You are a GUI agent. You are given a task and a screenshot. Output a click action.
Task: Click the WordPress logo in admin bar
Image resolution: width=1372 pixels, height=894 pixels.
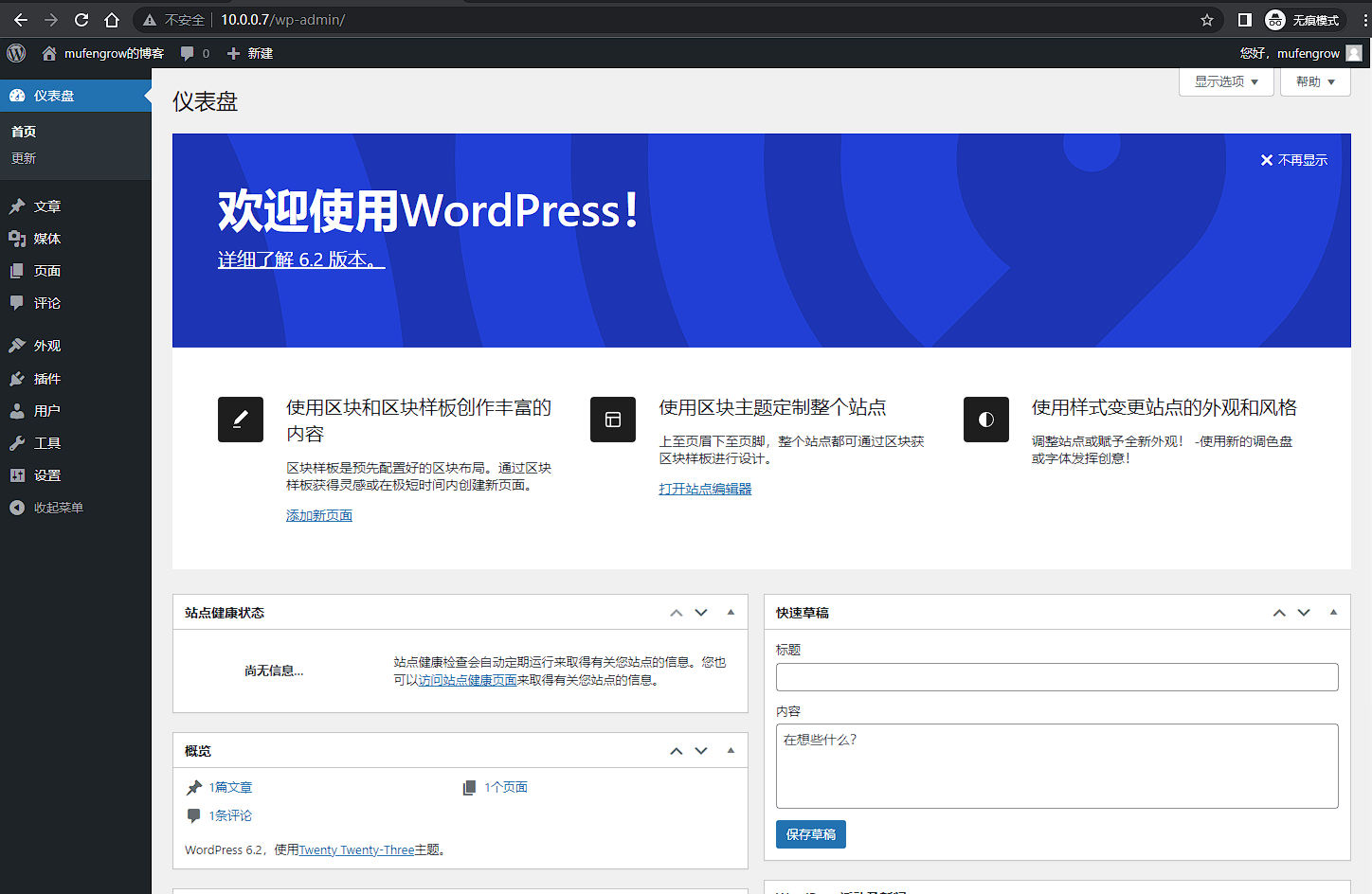coord(16,53)
